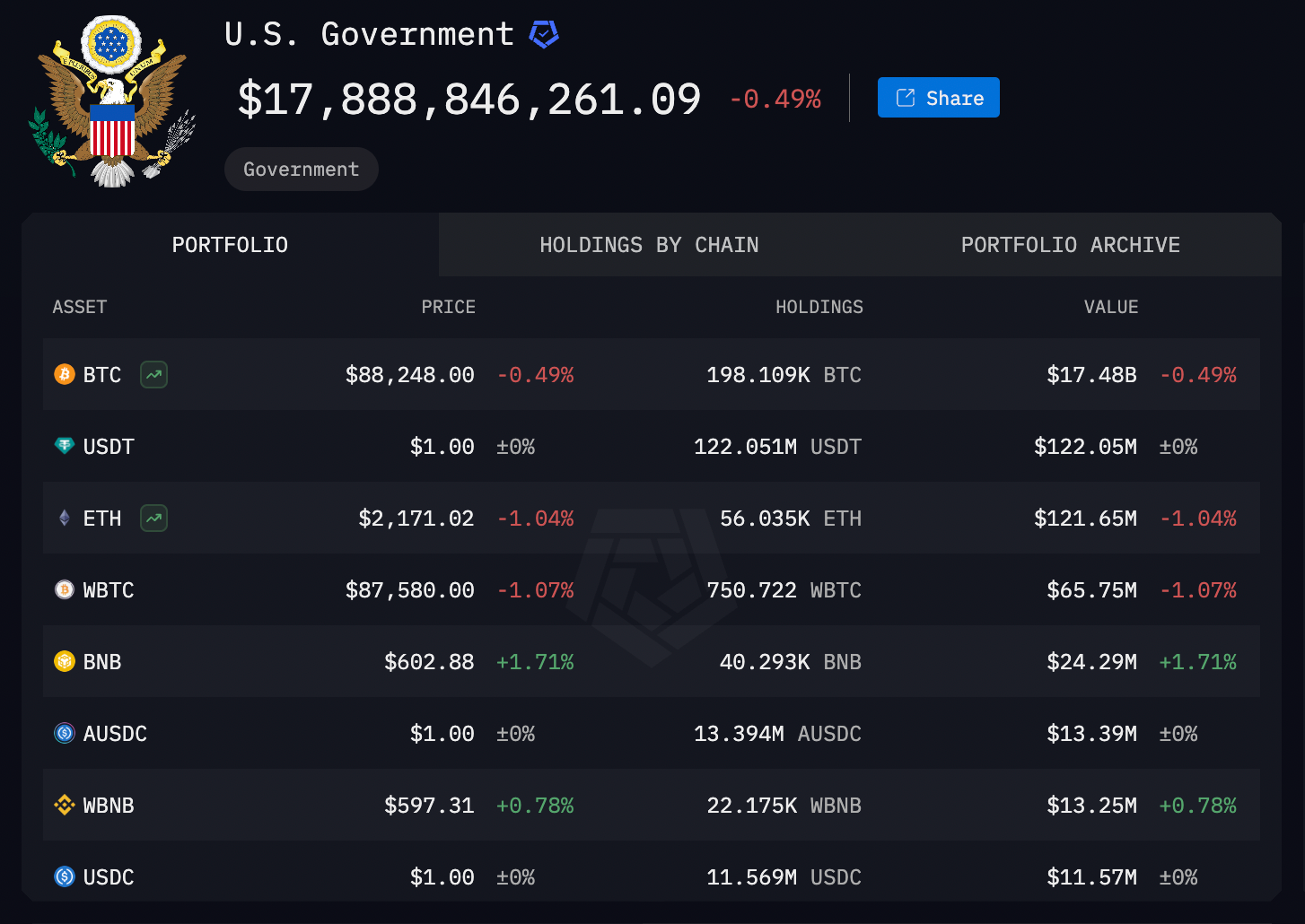This screenshot has width=1305, height=924.
Task: Click the USDC coin icon
Action: pos(64,876)
